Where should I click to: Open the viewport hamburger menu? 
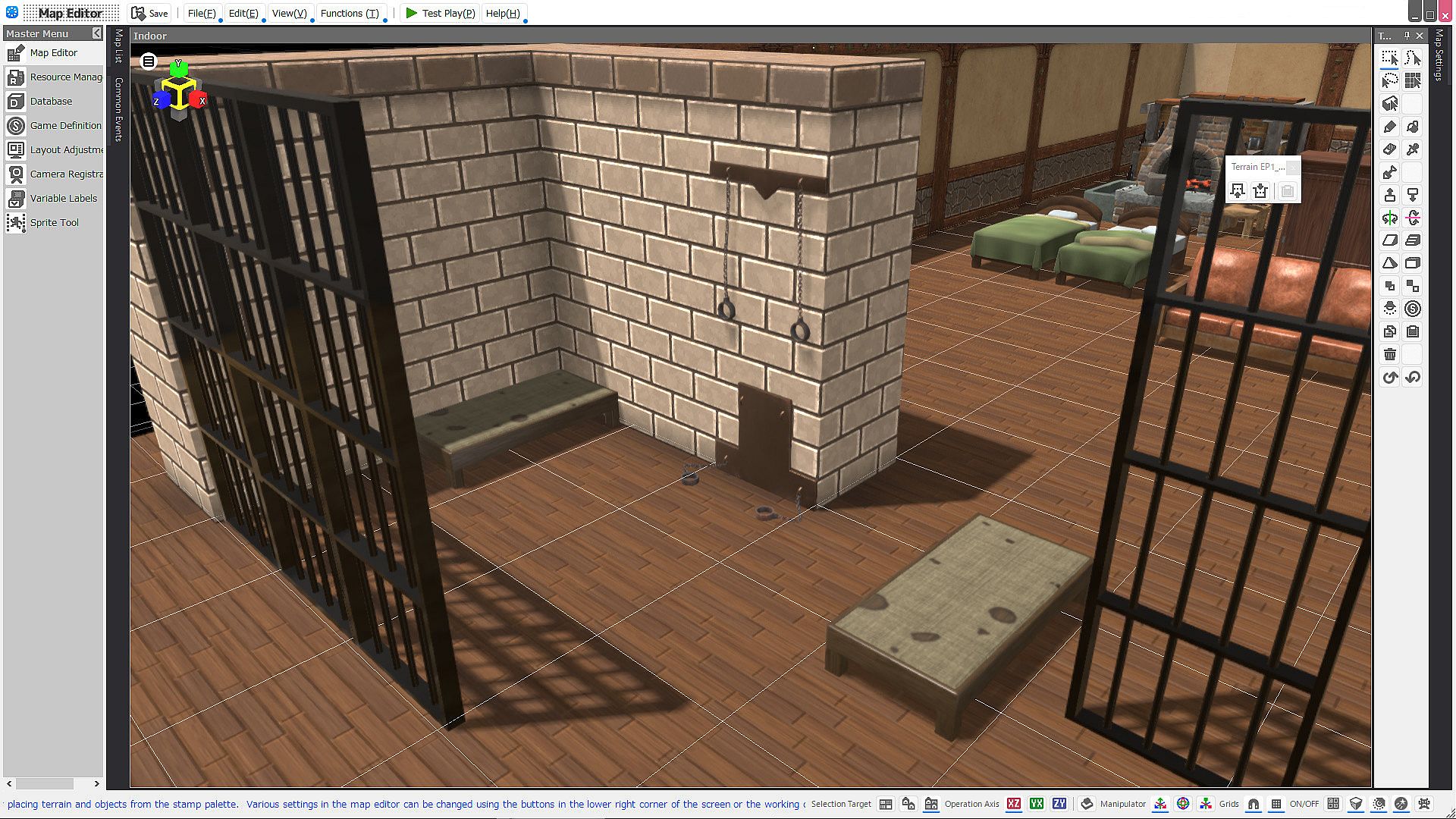149,61
